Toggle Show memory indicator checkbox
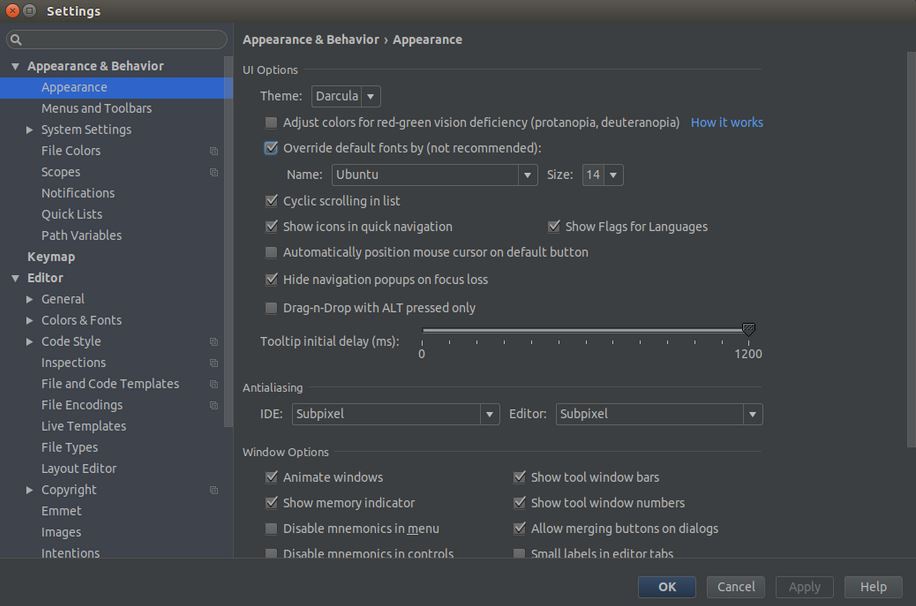 coord(271,503)
